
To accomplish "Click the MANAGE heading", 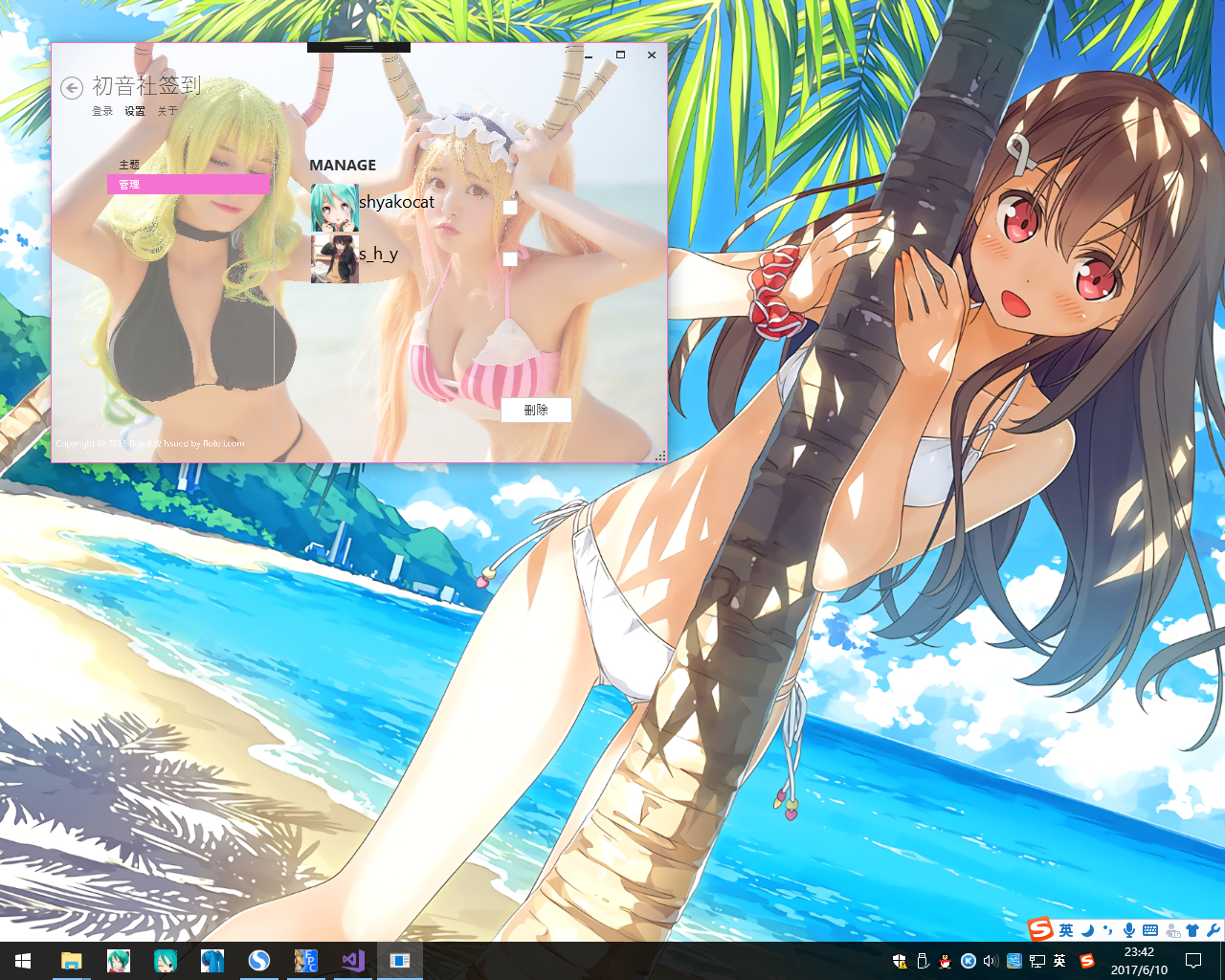I will (343, 166).
